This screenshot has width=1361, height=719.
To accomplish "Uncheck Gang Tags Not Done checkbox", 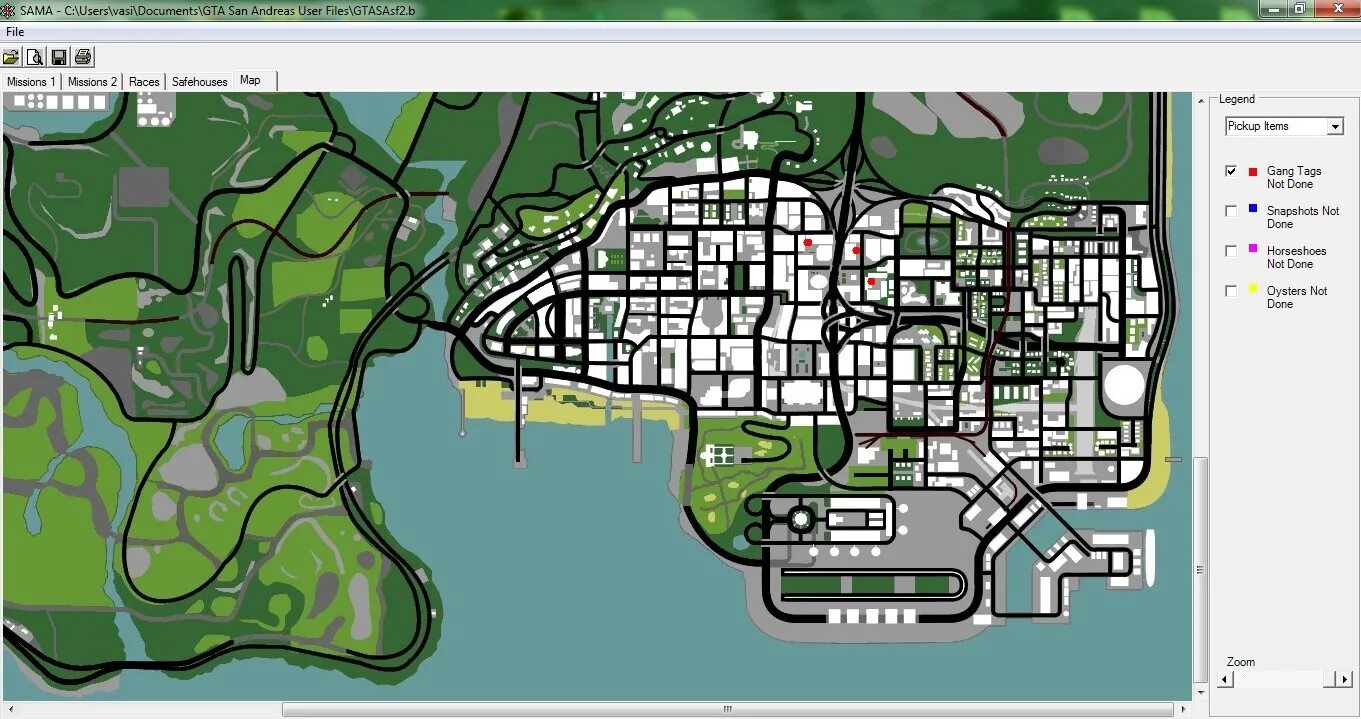I will 1231,171.
